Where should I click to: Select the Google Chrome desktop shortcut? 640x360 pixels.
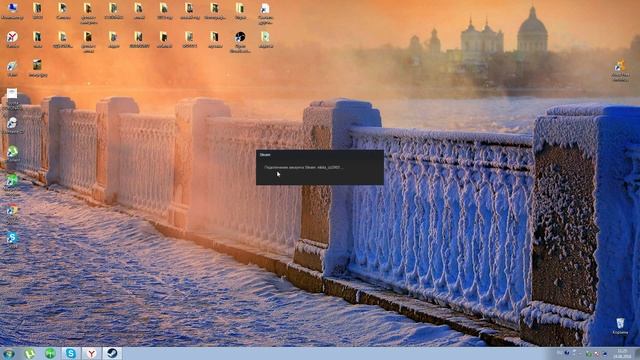coord(12,212)
